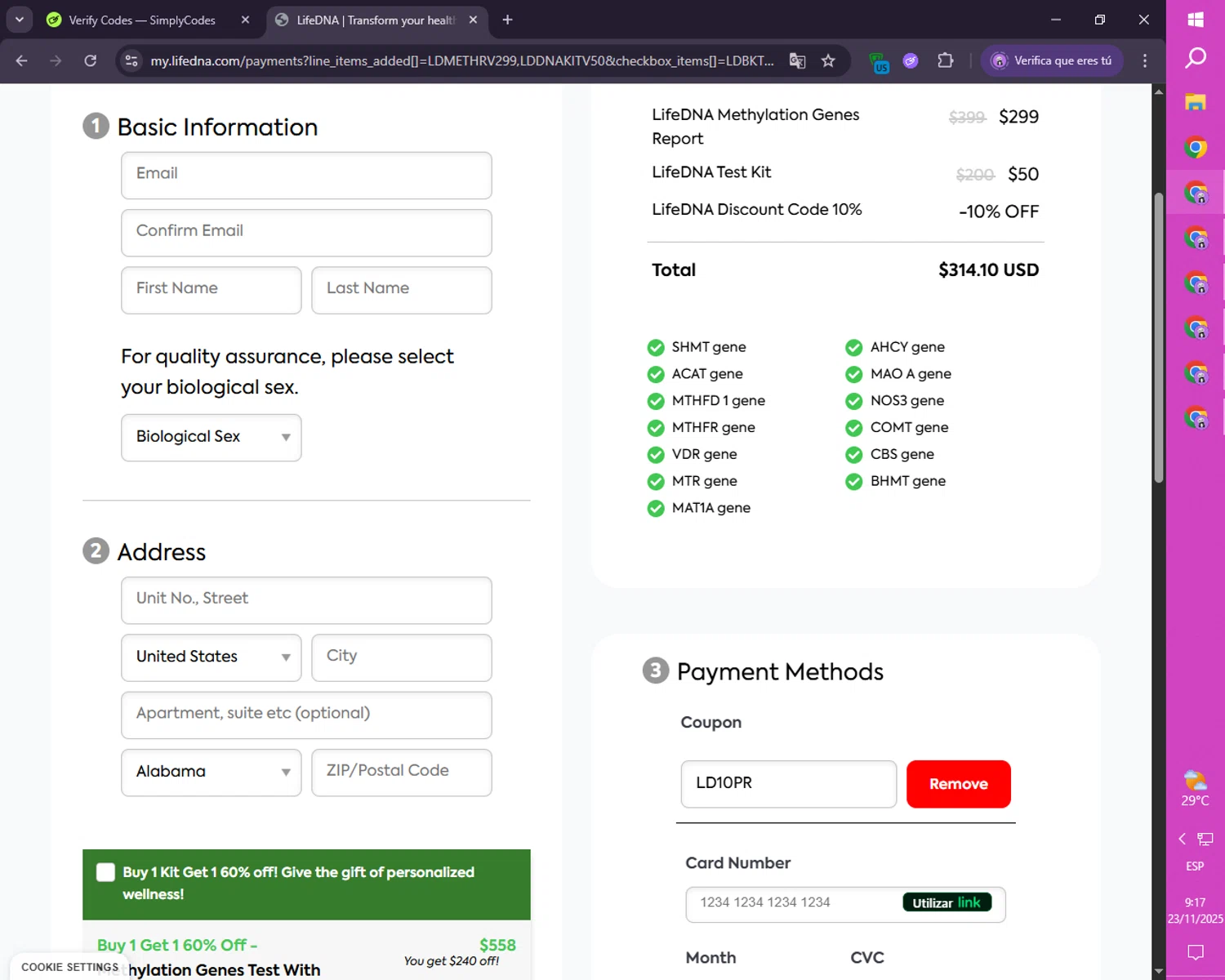Click the Verifica que eres tú profile button

coord(1052,60)
